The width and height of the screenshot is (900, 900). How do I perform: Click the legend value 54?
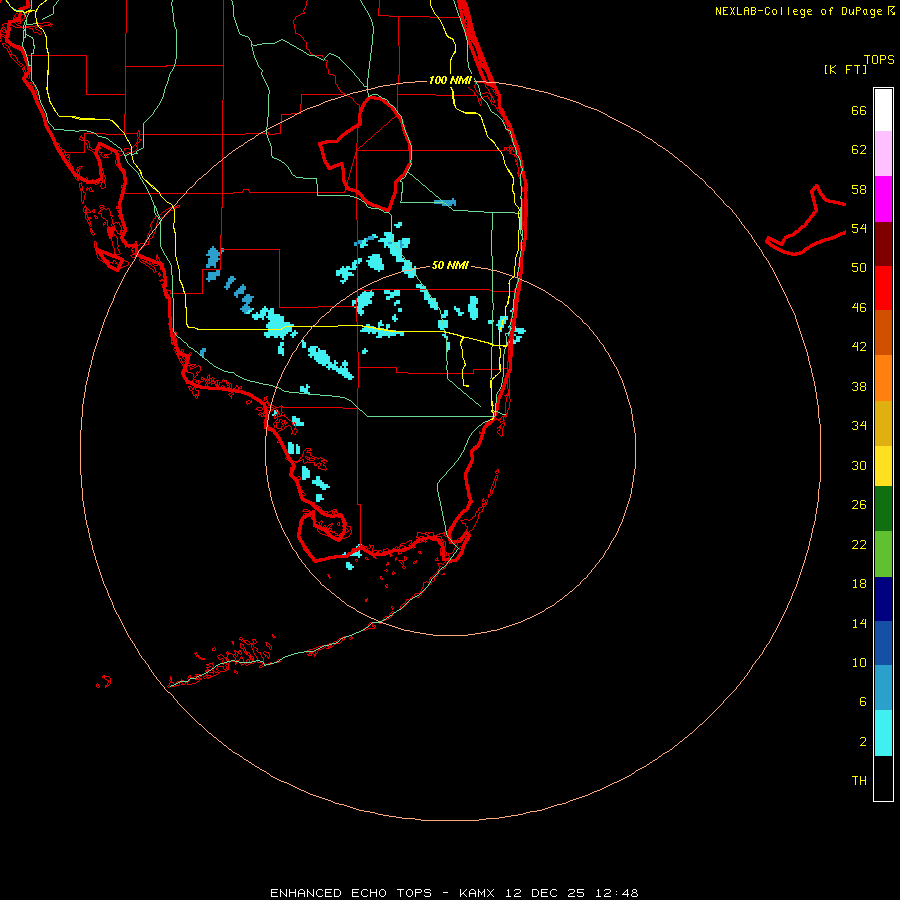[859, 228]
